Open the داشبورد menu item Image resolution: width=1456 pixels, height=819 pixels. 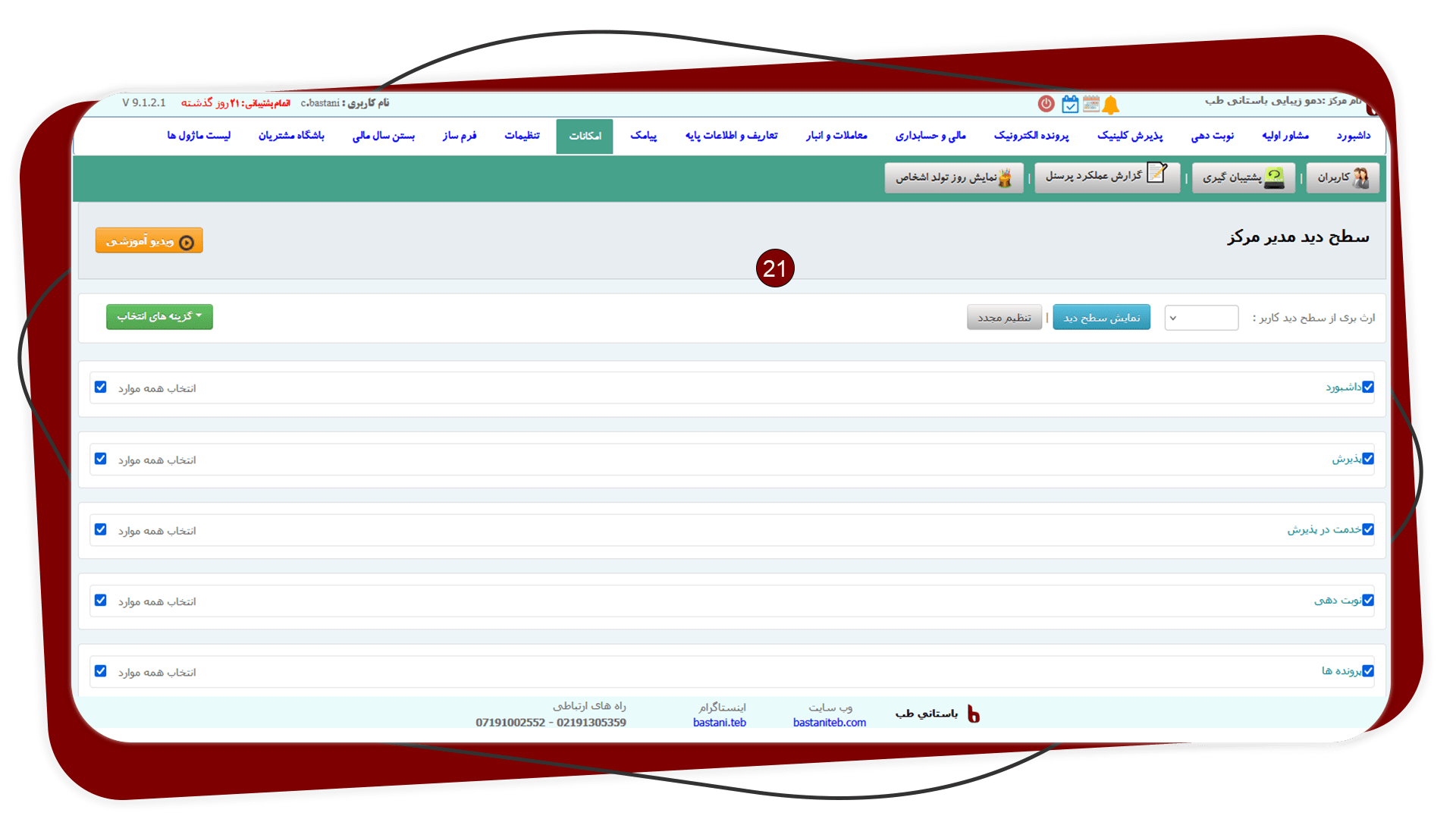click(x=1354, y=136)
